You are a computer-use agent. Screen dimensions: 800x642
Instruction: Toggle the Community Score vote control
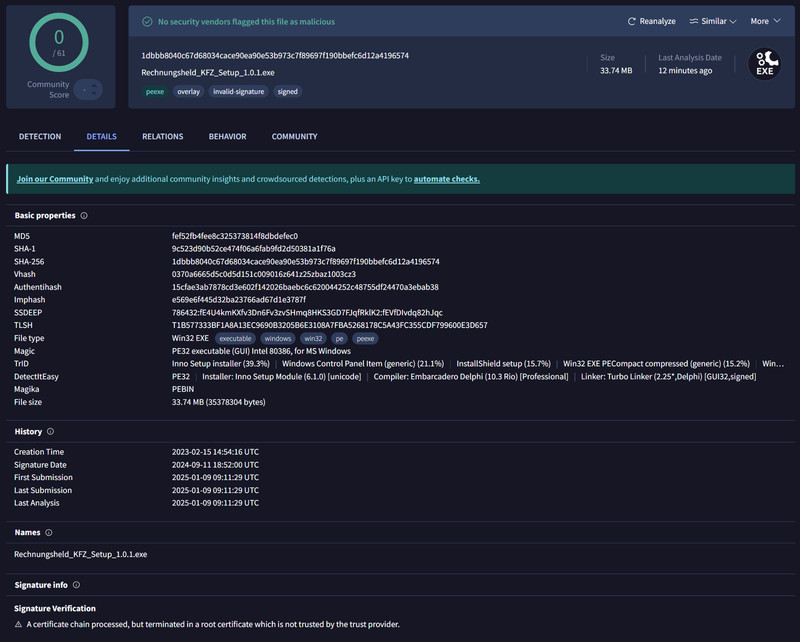click(88, 90)
